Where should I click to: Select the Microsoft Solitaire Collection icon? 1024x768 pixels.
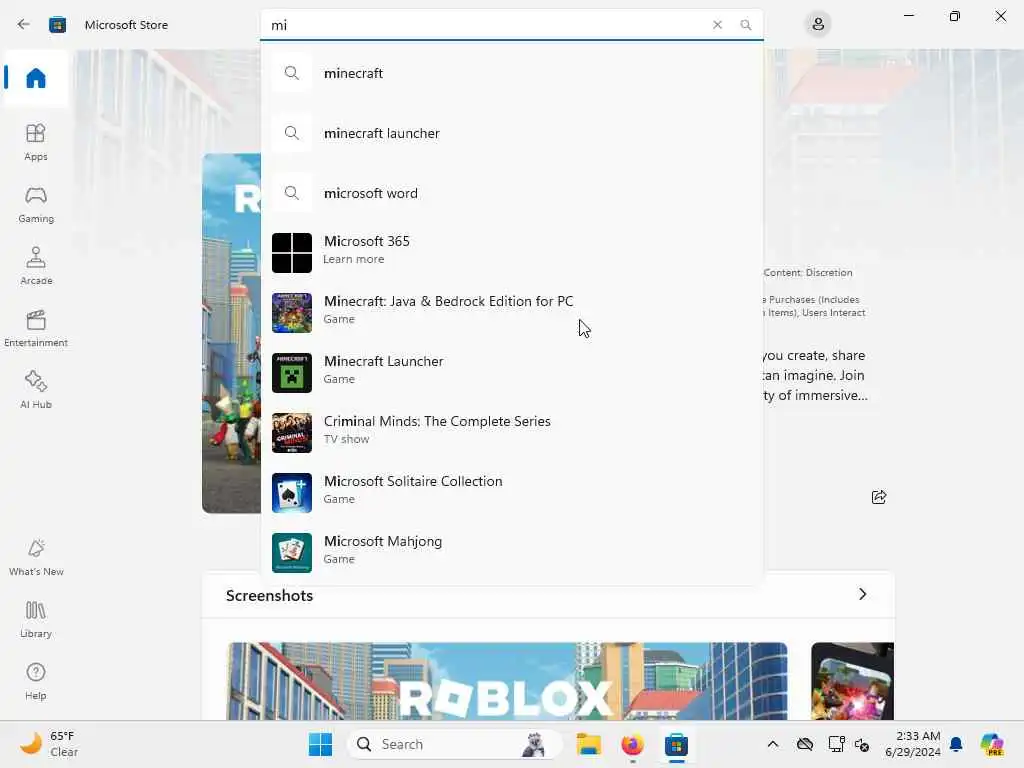[x=292, y=493]
